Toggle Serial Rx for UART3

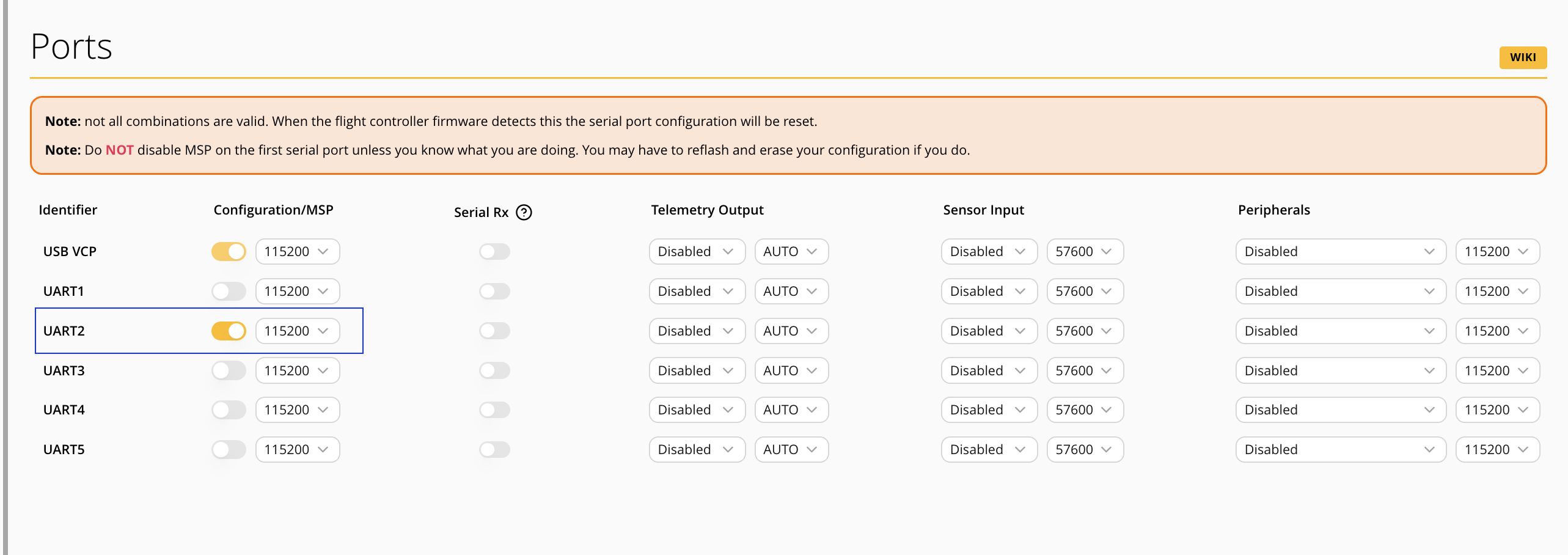pyautogui.click(x=494, y=370)
